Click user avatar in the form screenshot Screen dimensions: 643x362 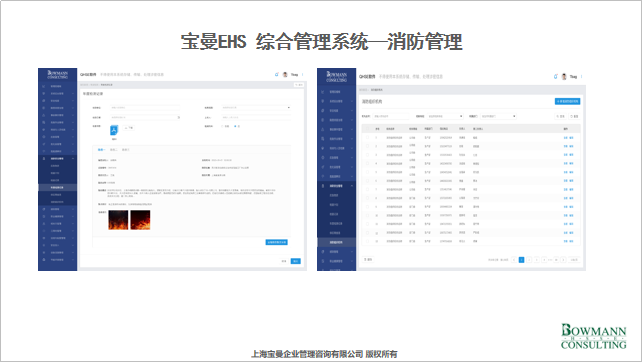tap(285, 75)
